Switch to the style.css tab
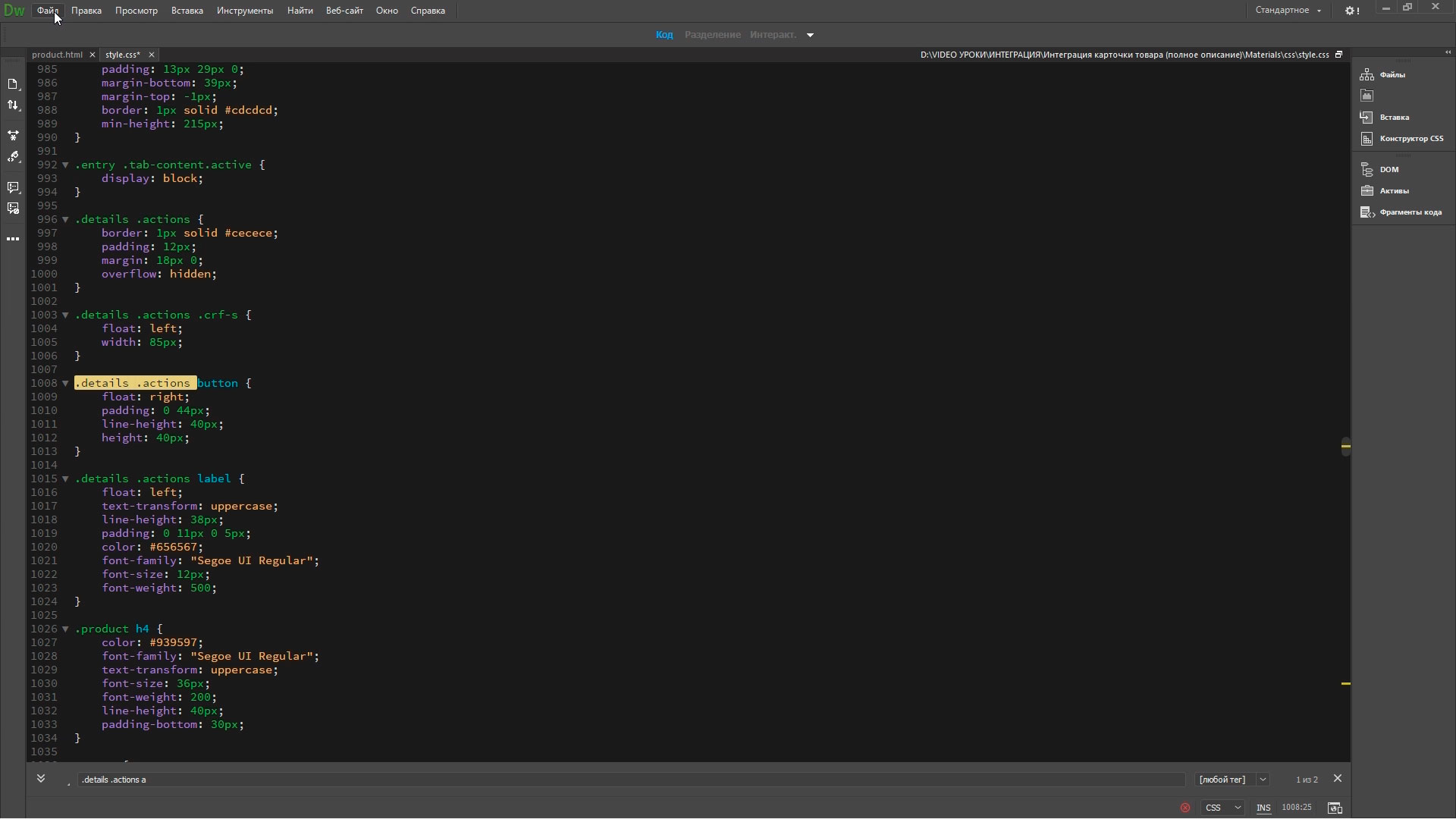Viewport: 1456px width, 819px height. tap(123, 55)
